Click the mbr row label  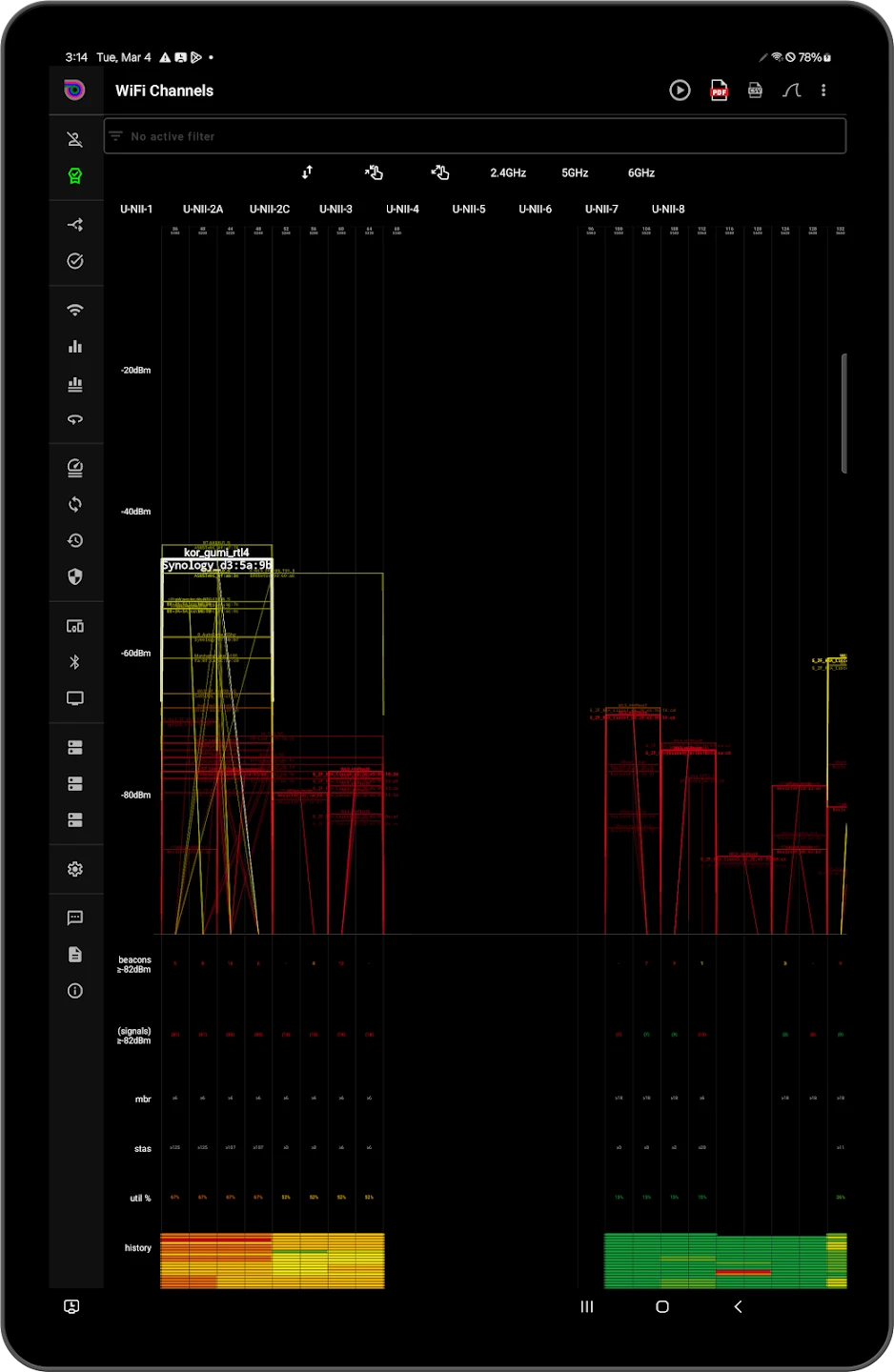click(x=143, y=1100)
